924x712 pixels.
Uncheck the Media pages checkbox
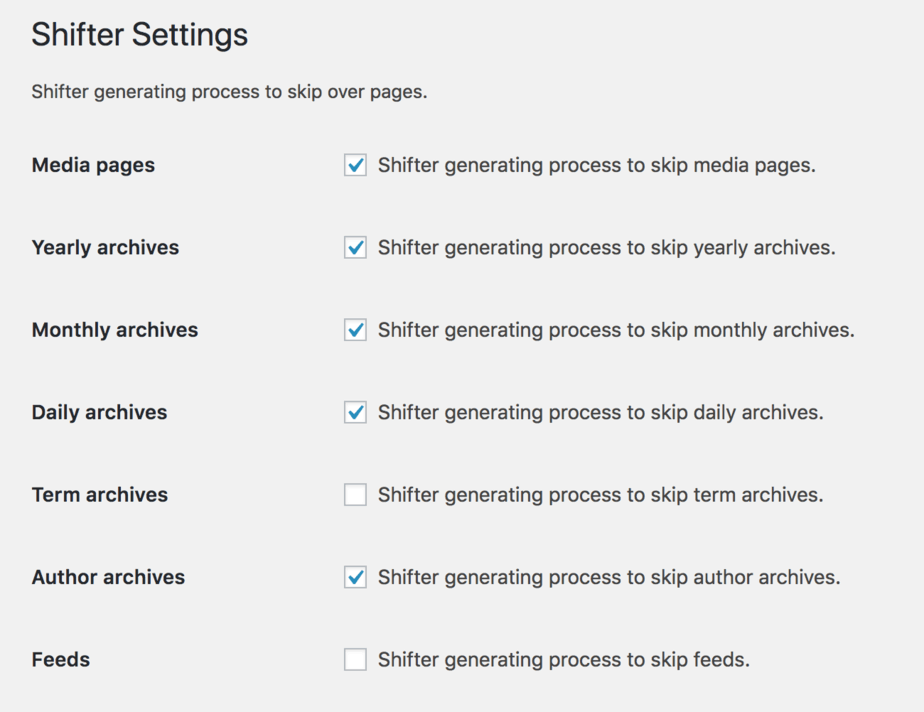tap(355, 165)
